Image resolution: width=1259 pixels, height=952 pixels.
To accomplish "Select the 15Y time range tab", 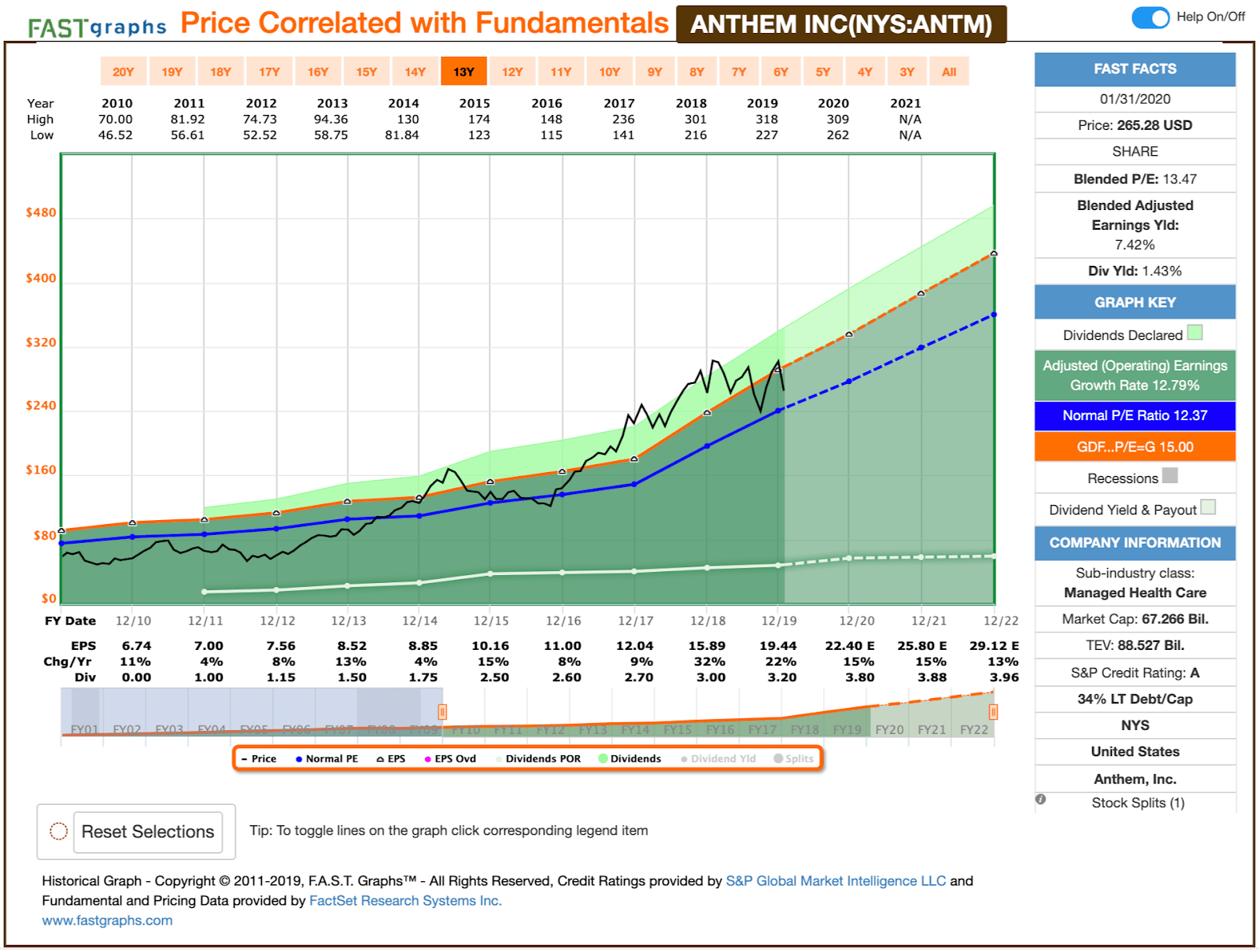I will coord(367,72).
